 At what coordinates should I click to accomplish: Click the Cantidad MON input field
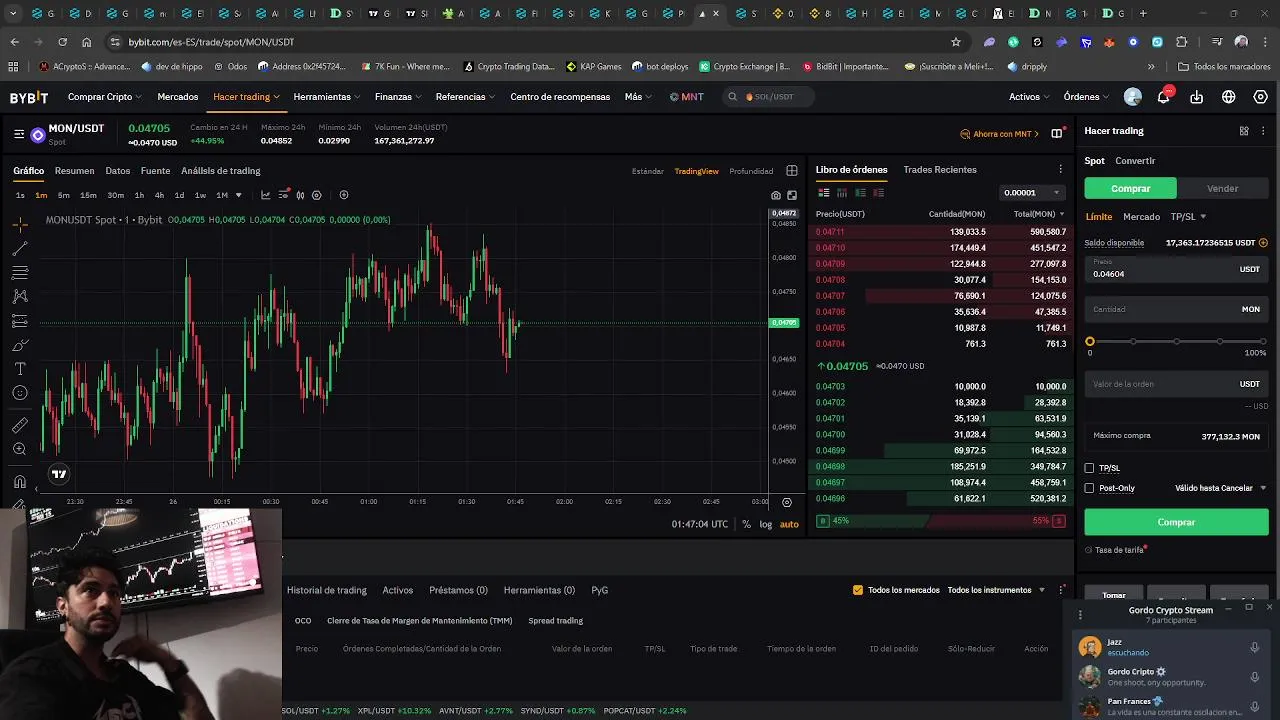point(1176,310)
